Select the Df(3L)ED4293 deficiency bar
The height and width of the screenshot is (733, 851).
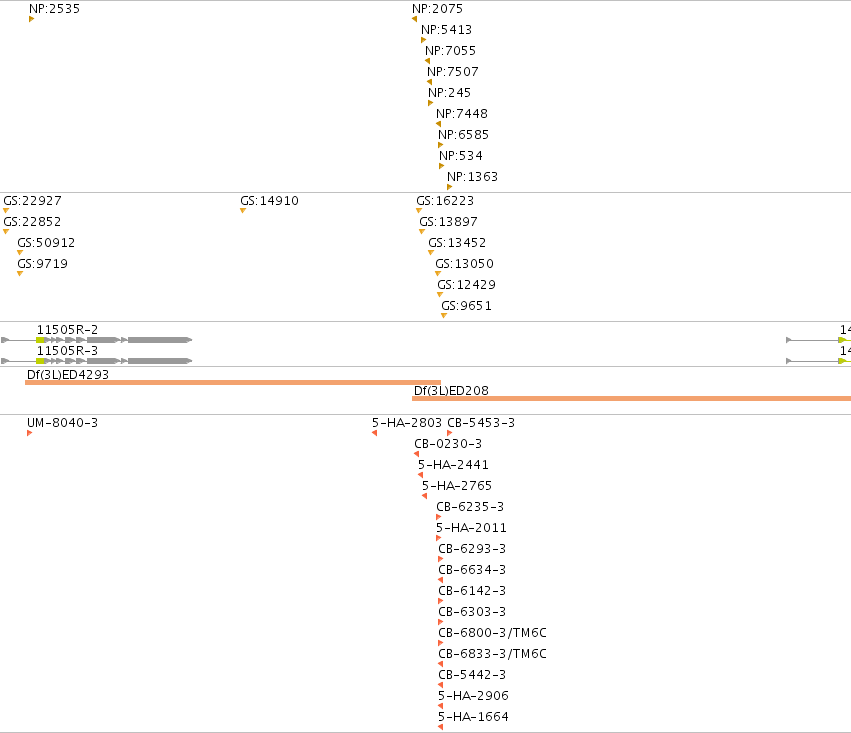pos(233,383)
